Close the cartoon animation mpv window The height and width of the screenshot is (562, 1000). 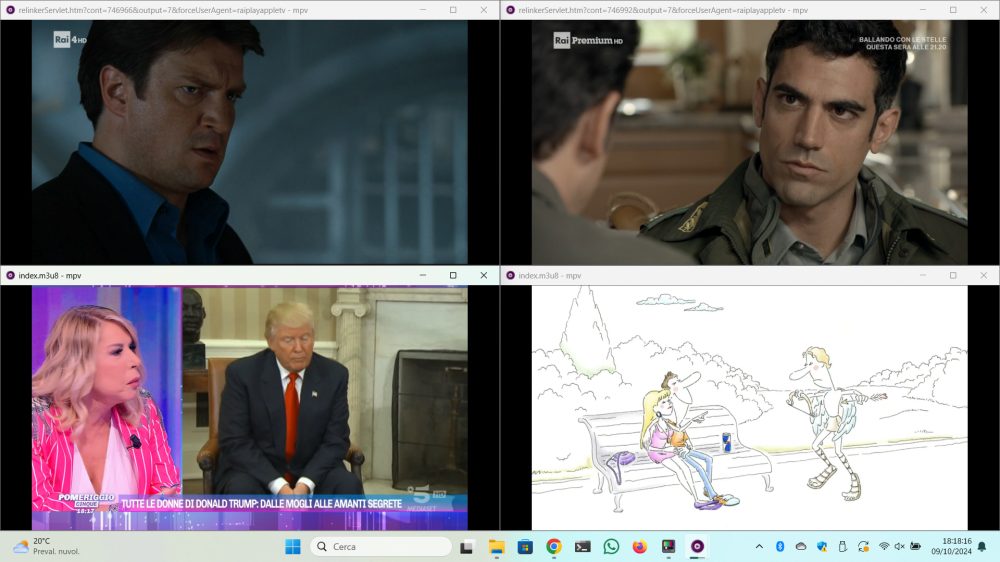click(x=984, y=276)
